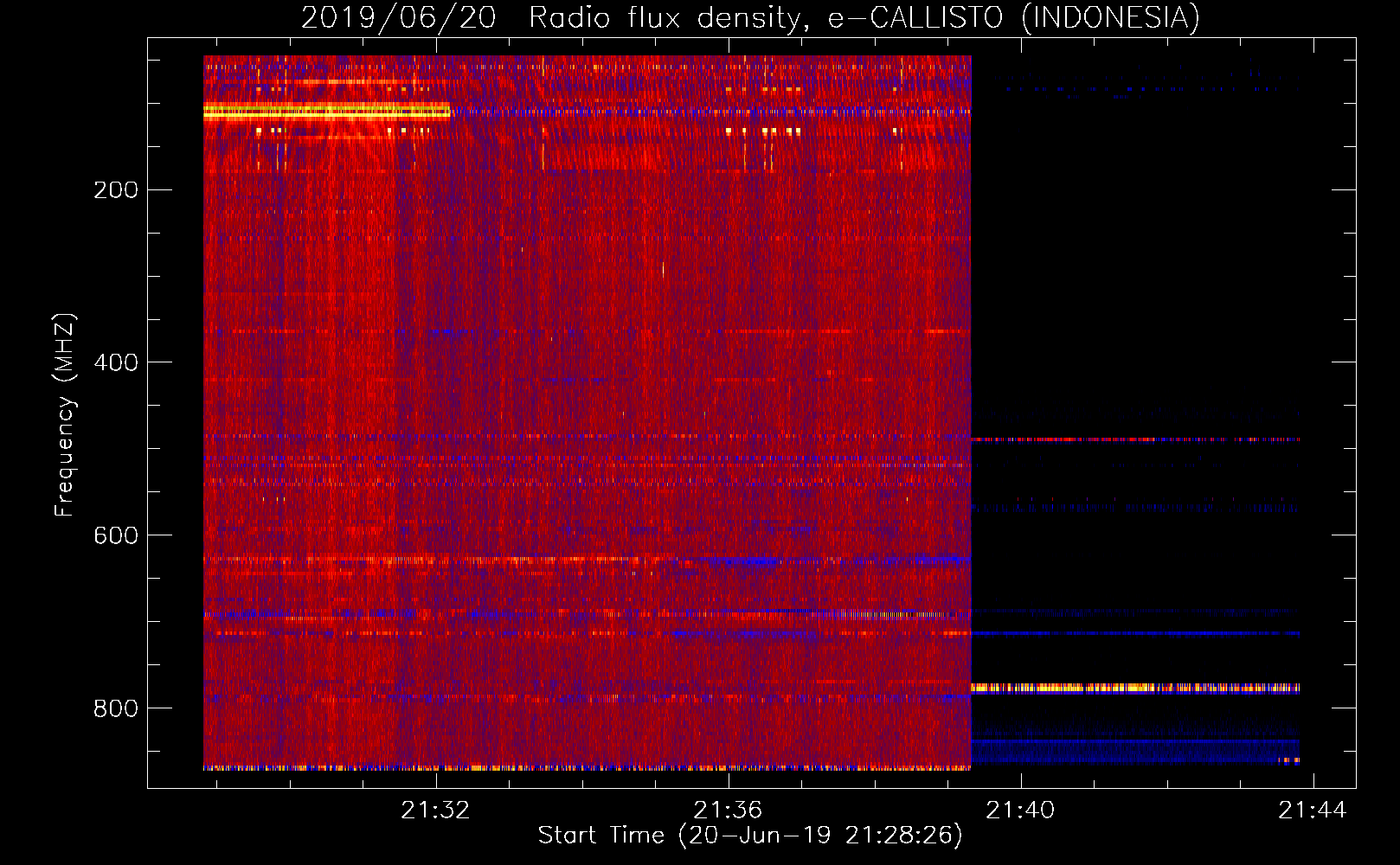
Task: Click the 21:32 time tick label
Action: [435, 810]
